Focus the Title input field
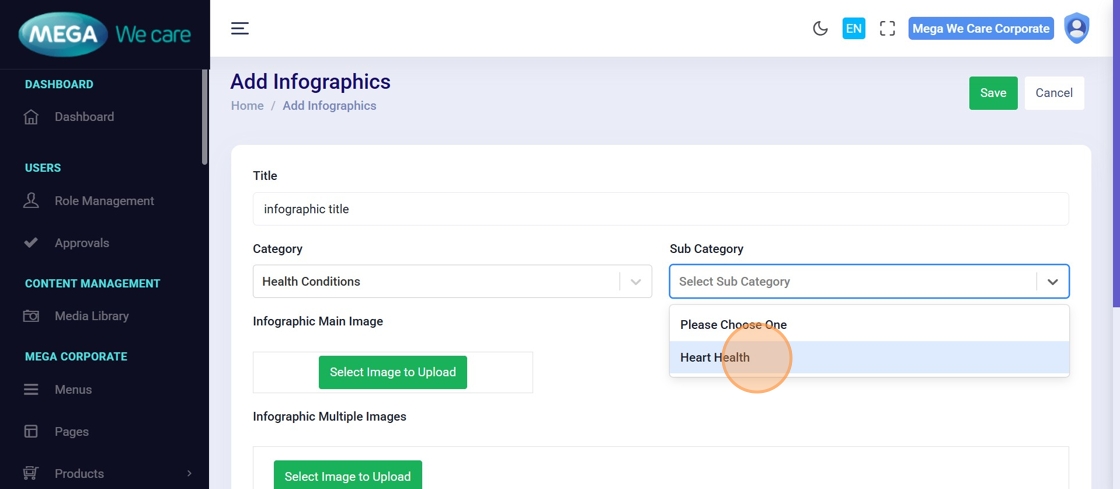Image resolution: width=1120 pixels, height=489 pixels. pos(660,209)
